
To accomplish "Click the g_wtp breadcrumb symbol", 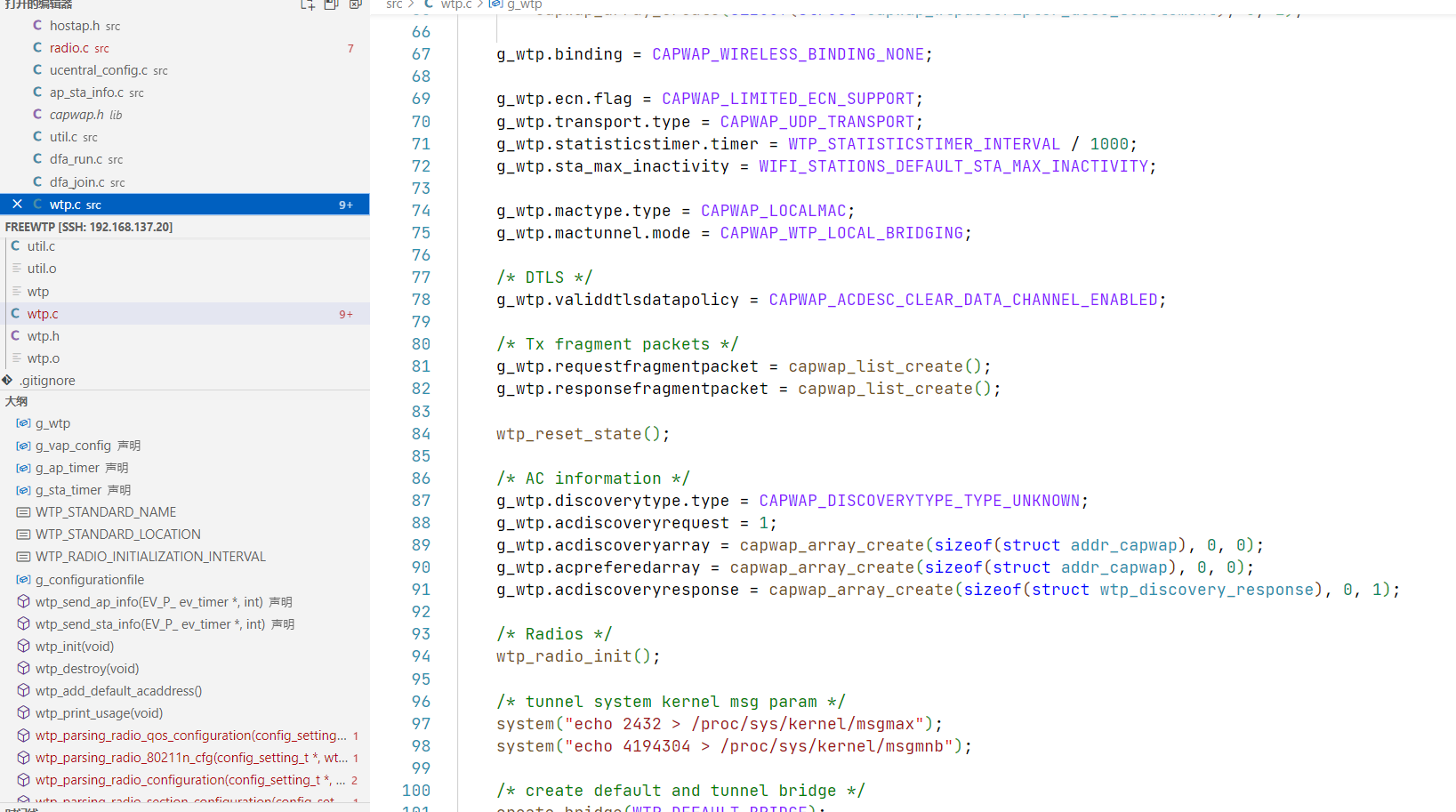I will [524, 4].
